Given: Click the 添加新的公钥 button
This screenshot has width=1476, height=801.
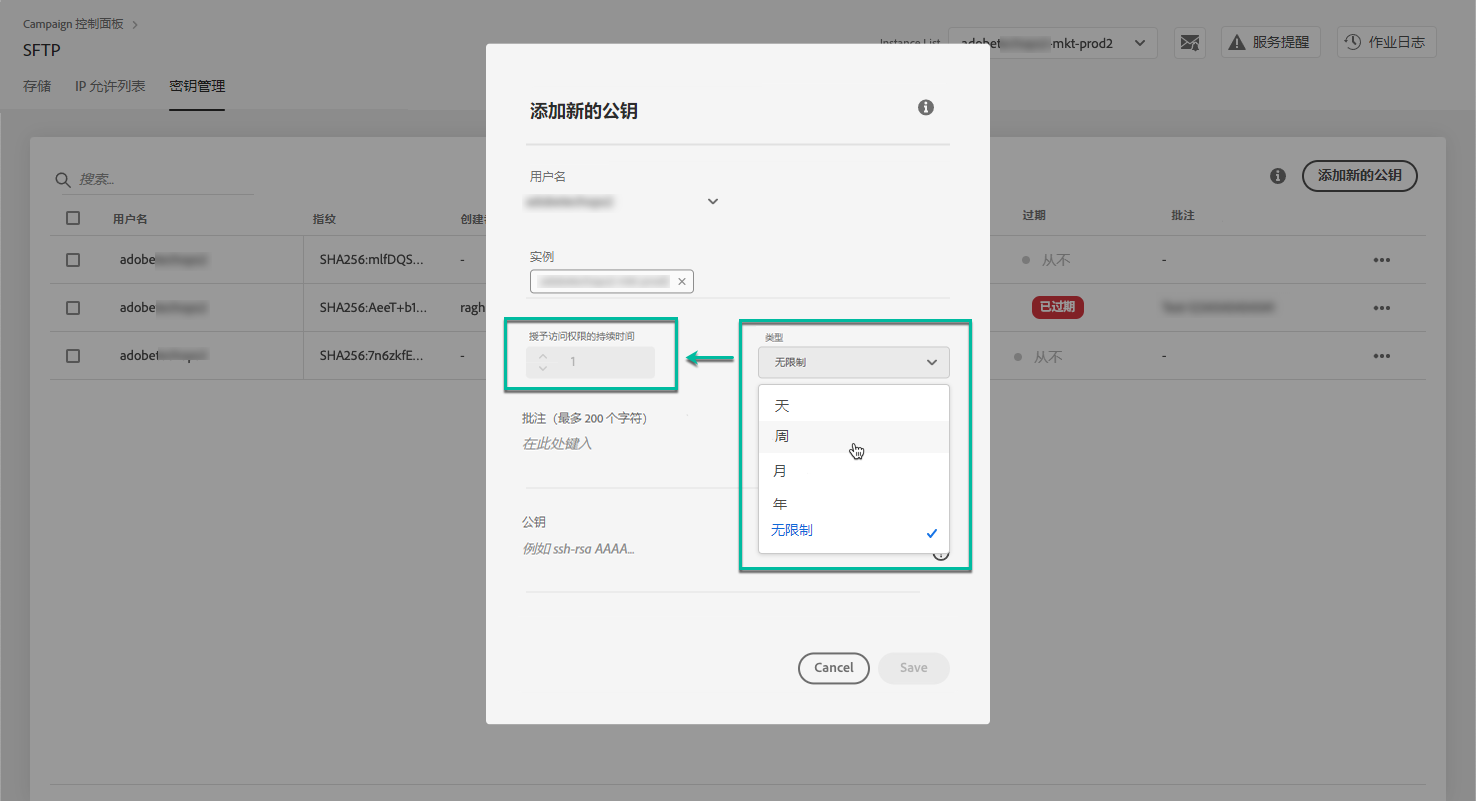Looking at the screenshot, I should point(1360,175).
